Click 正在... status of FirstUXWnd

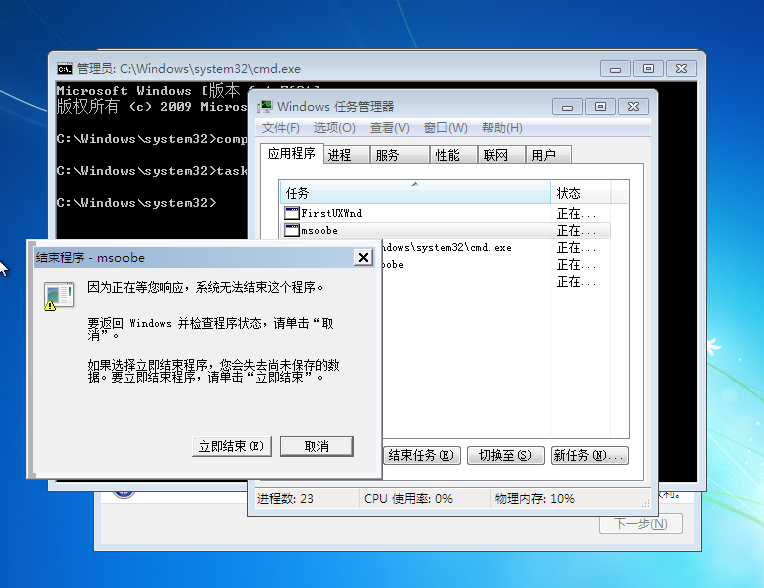[x=576, y=213]
